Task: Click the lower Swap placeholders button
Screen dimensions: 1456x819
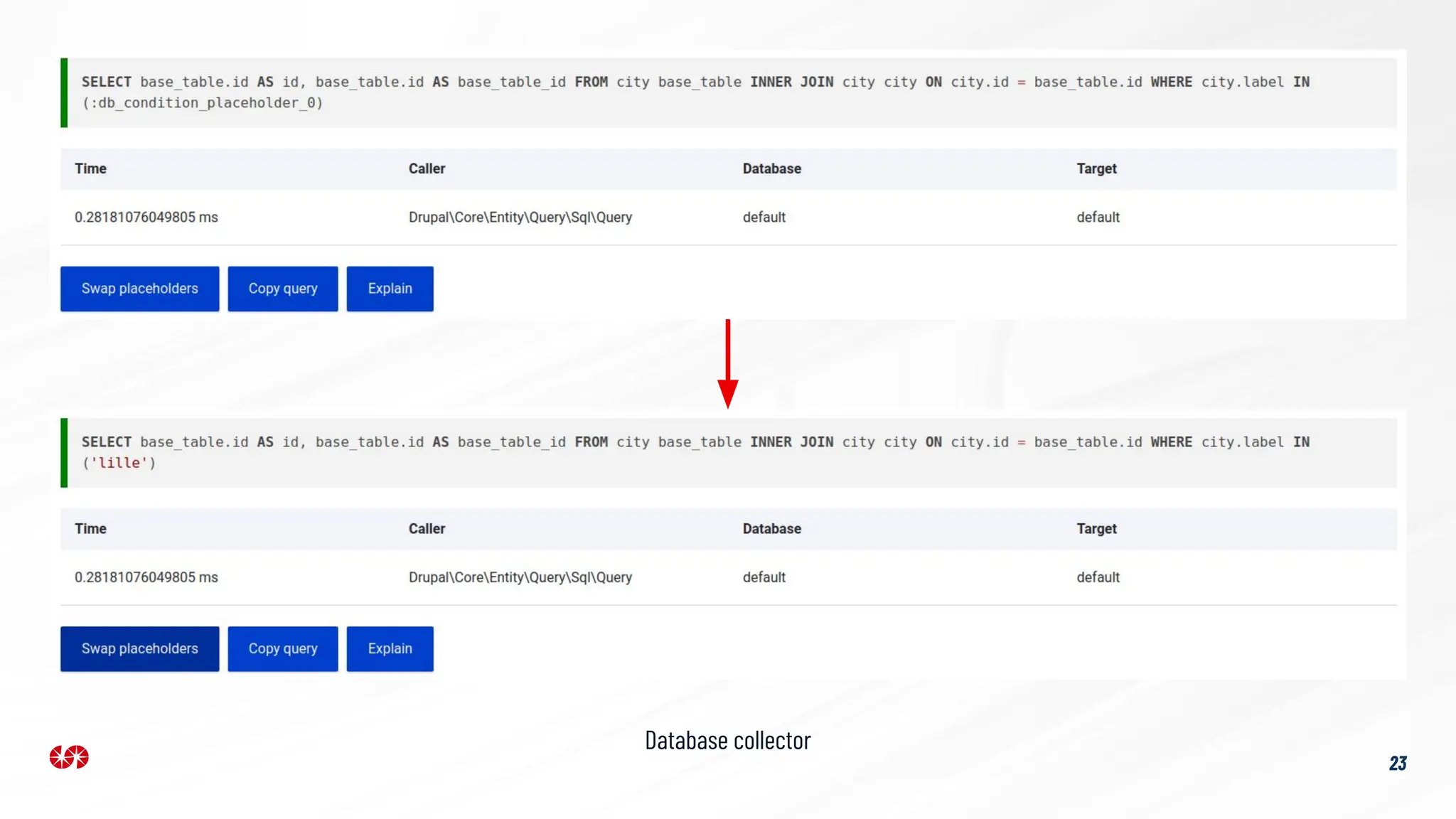Action: coord(139,648)
